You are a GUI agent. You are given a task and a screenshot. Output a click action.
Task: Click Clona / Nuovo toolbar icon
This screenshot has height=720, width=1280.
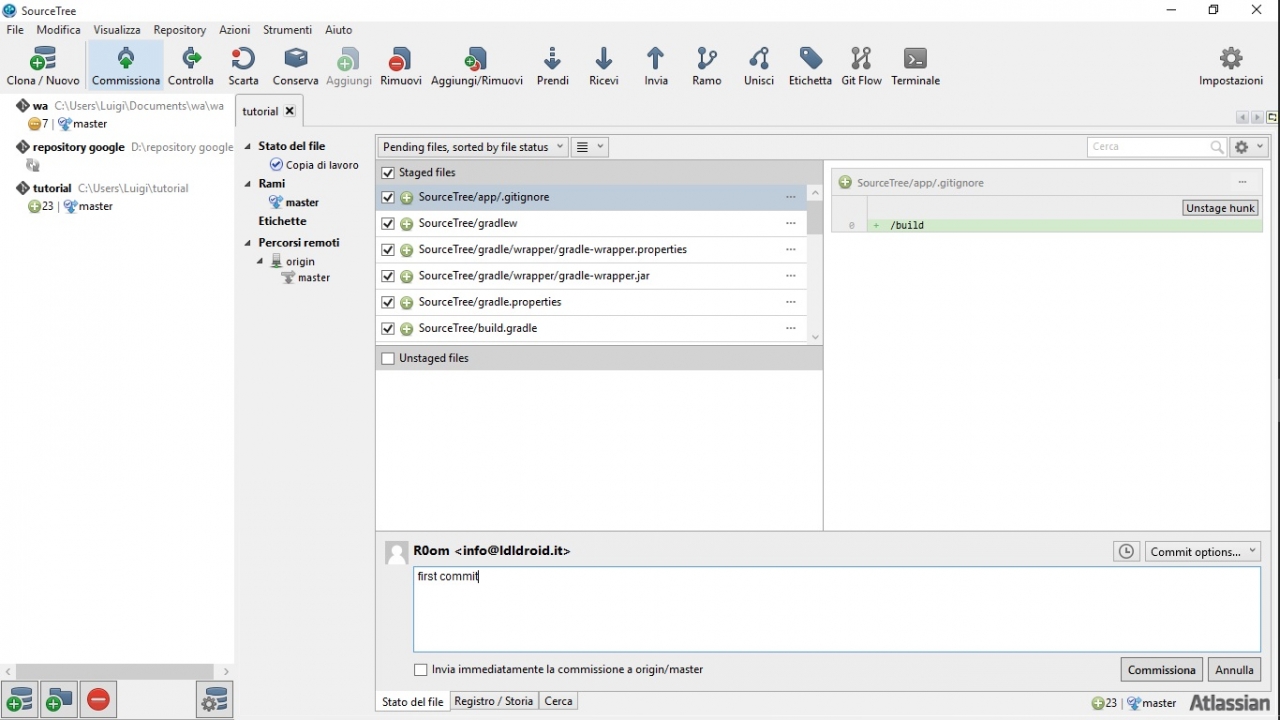coord(43,66)
